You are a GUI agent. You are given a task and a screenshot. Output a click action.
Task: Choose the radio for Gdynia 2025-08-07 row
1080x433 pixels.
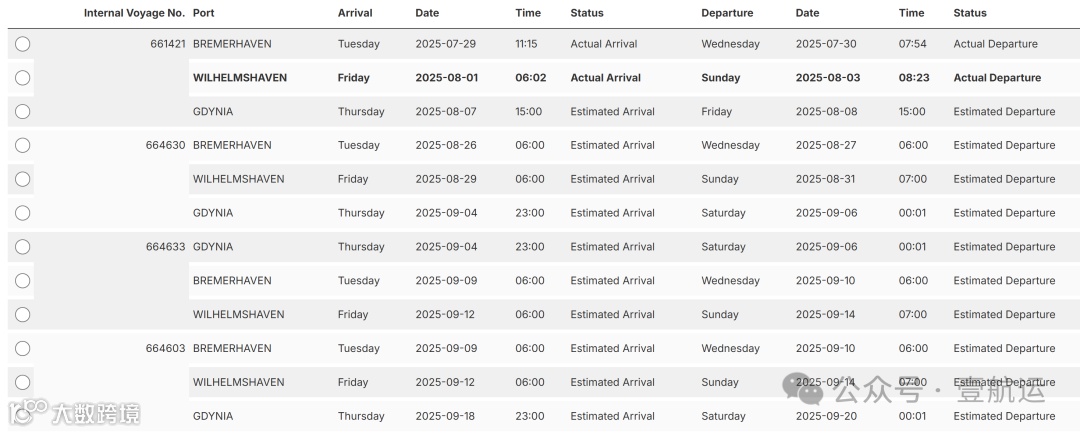22,112
